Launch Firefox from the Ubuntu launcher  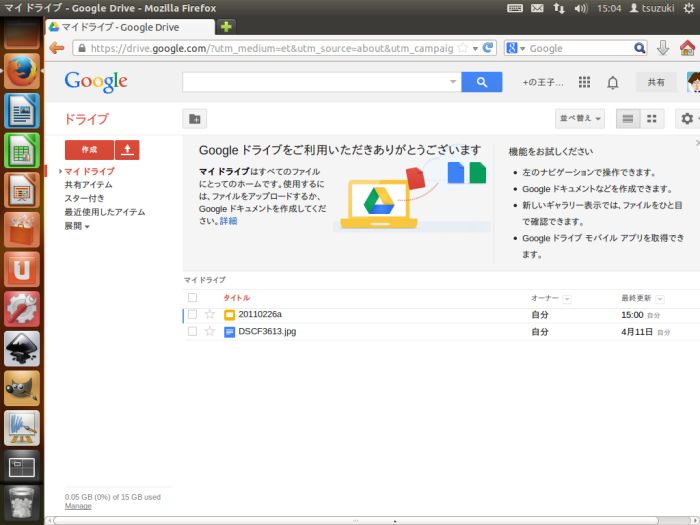pyautogui.click(x=21, y=71)
